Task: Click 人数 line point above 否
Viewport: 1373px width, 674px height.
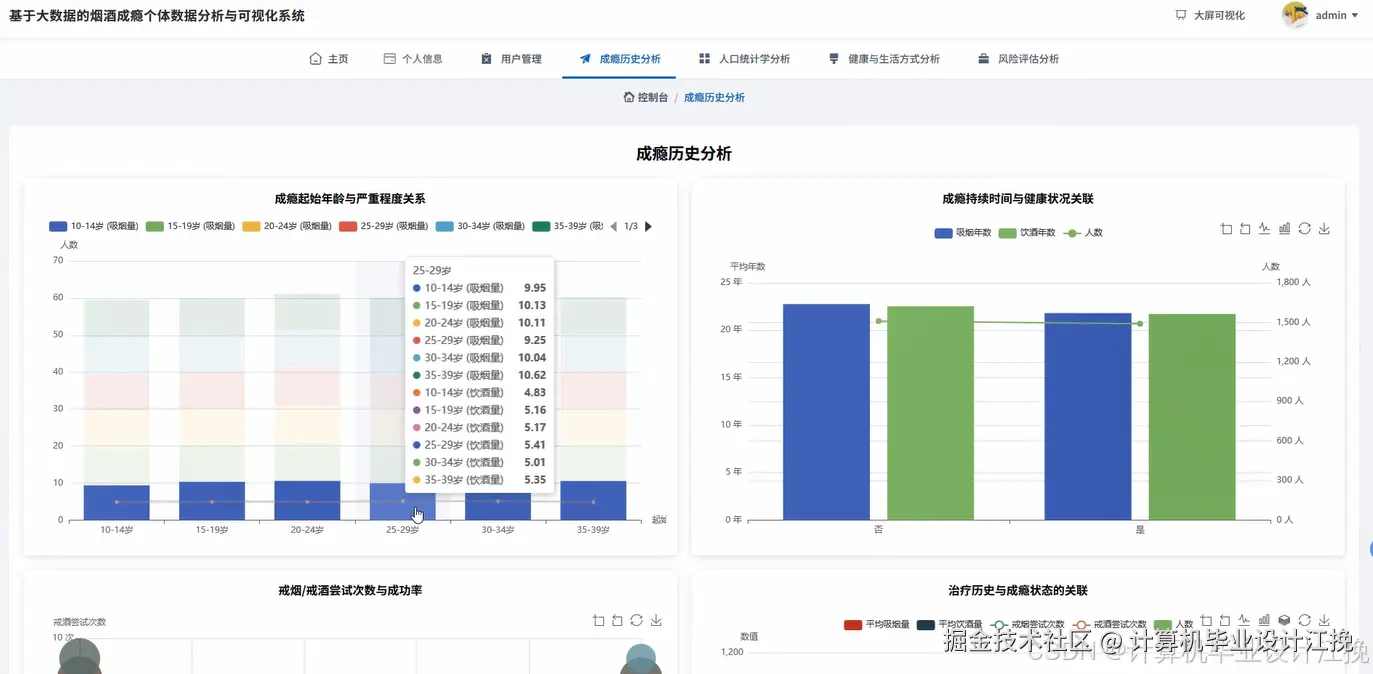Action: click(878, 321)
